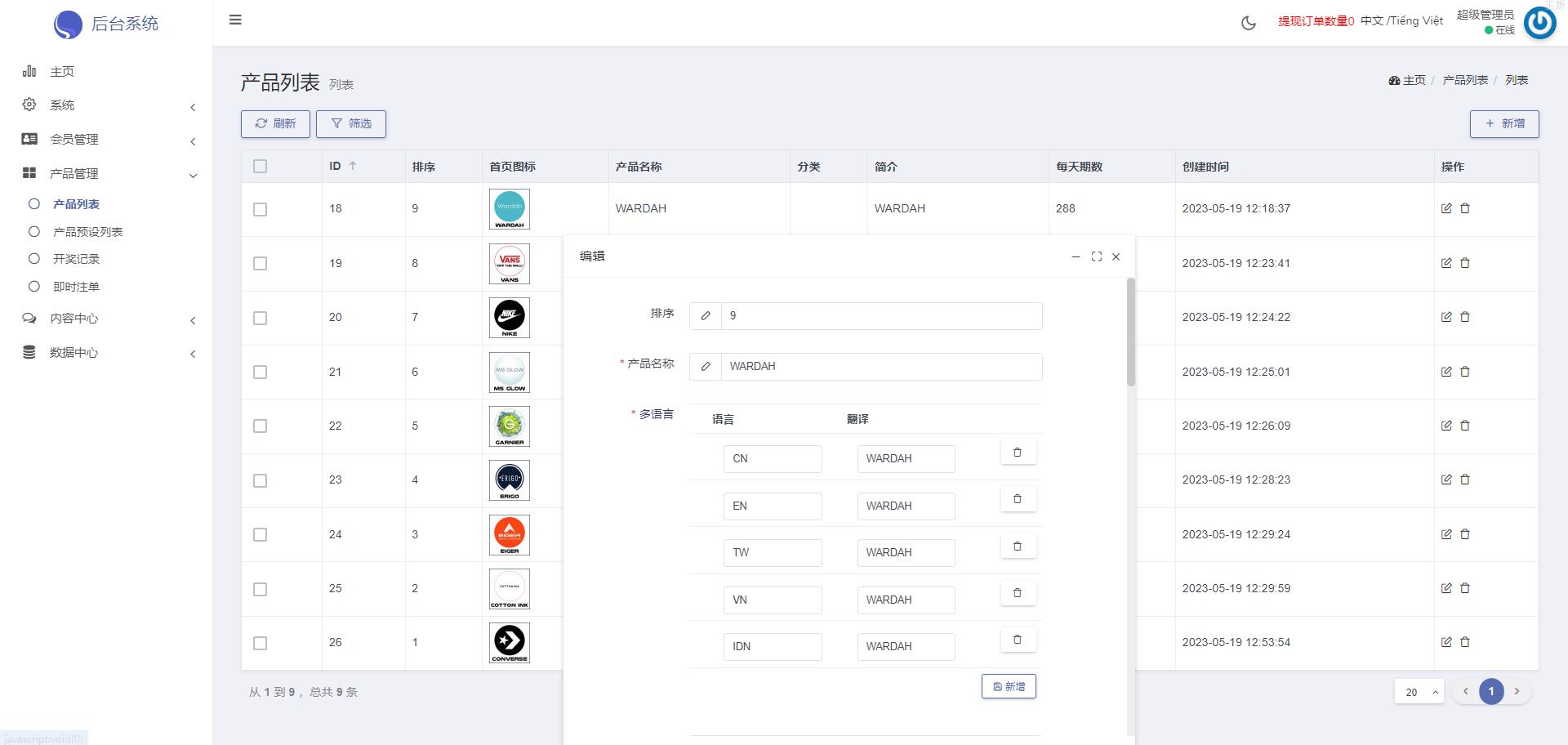The height and width of the screenshot is (745, 1568).
Task: Click the power avatar icon at top right
Action: (1539, 23)
